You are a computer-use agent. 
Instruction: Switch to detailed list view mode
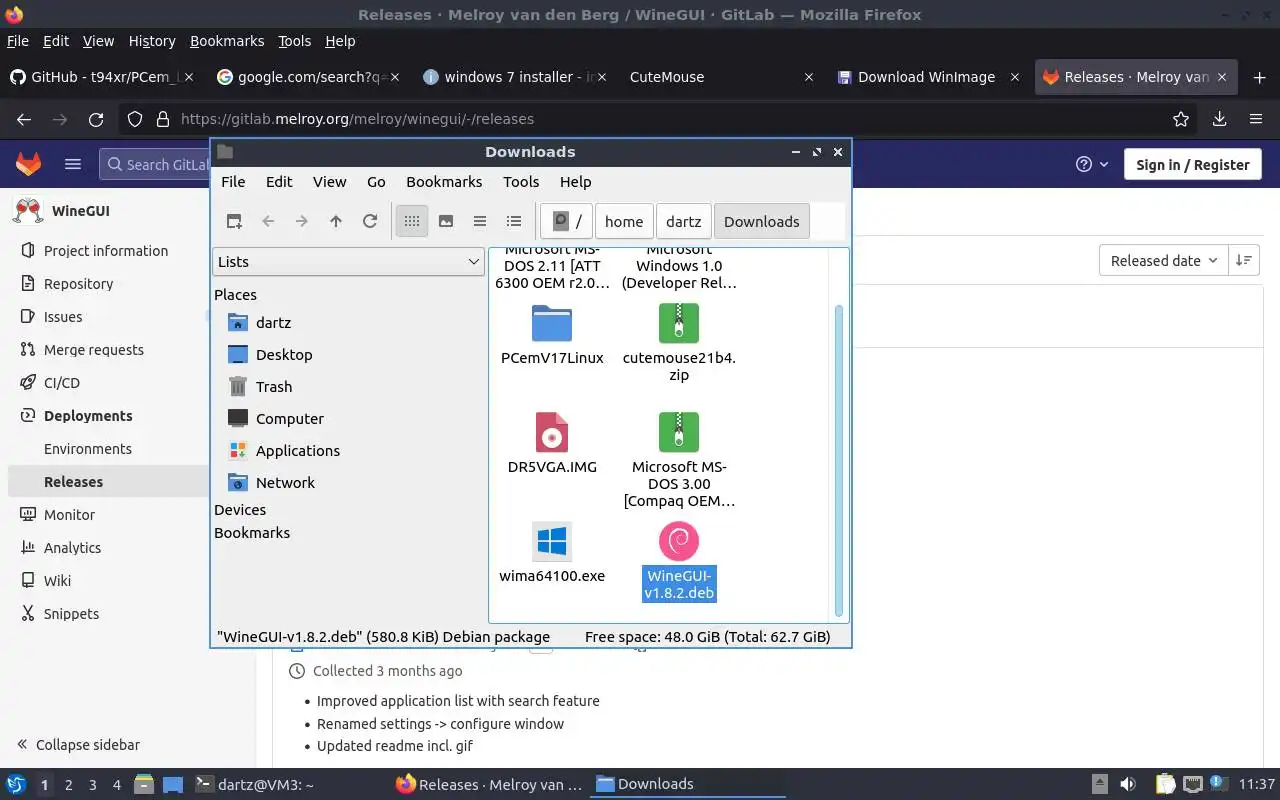(514, 222)
